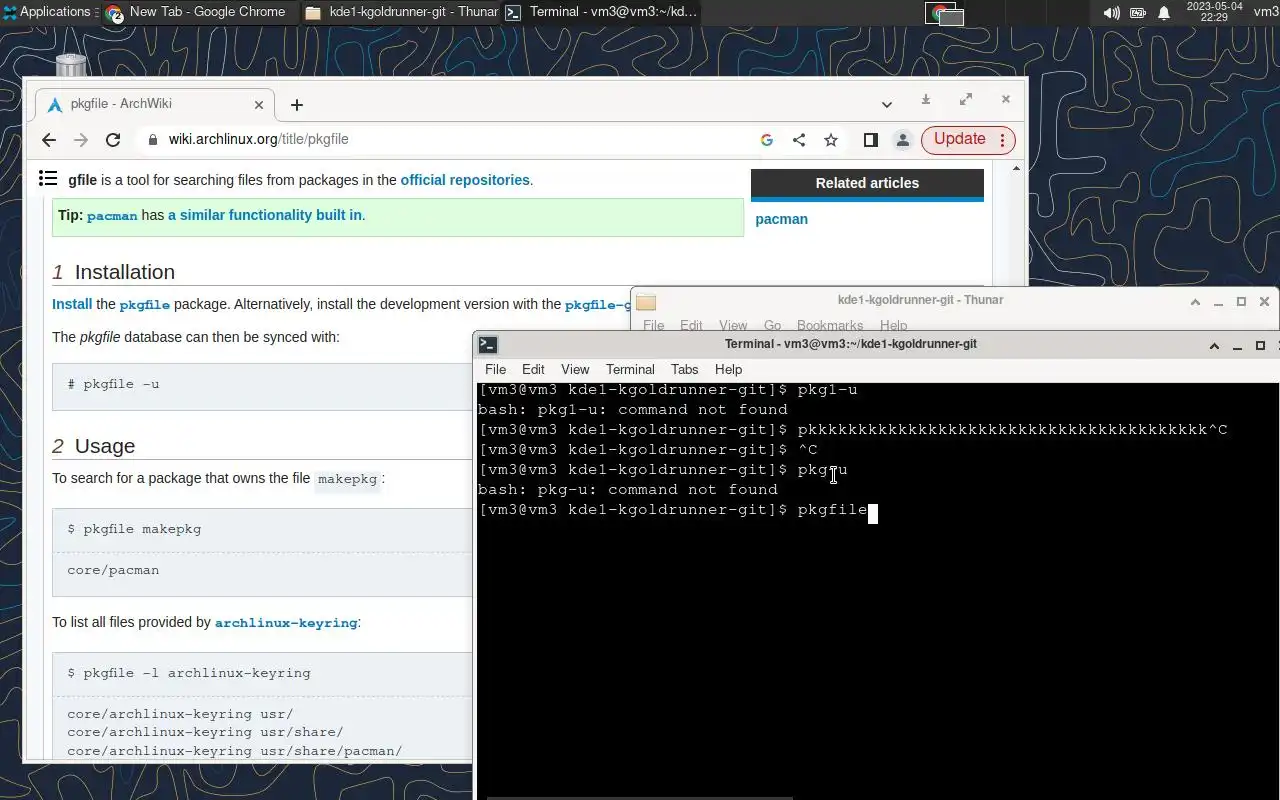Screen dimensions: 1280x800
Task: Follow the Install link
Action: pos(72,304)
